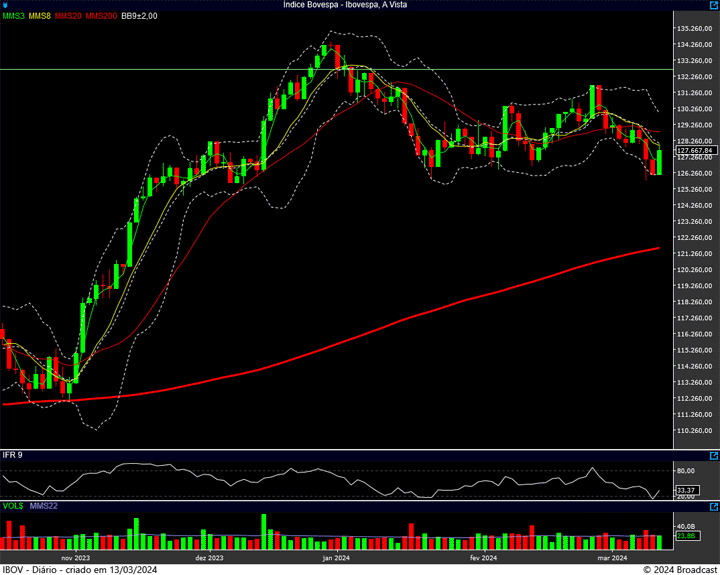
Task: Click the blue icon at top-left of title bar
Action: click(x=5, y=5)
